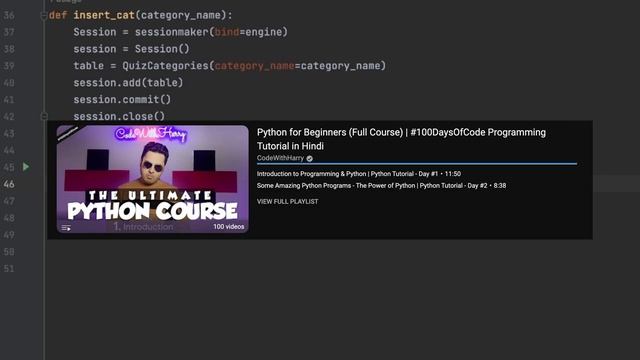The image size is (640, 360).
Task: Click the 100 videos label on the thumbnail
Action: pos(229,227)
